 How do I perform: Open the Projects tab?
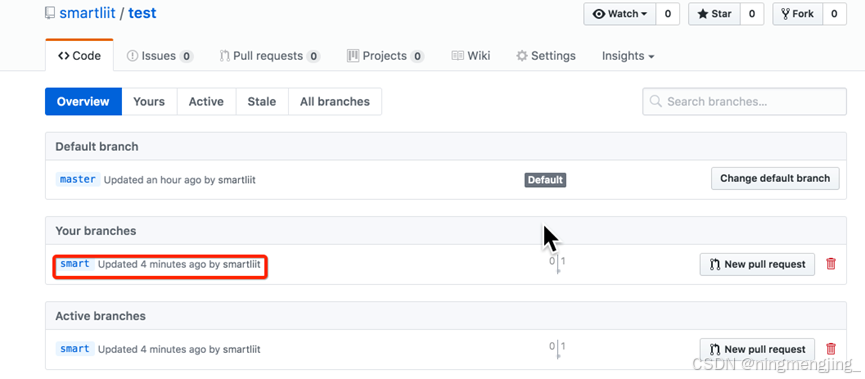[385, 56]
